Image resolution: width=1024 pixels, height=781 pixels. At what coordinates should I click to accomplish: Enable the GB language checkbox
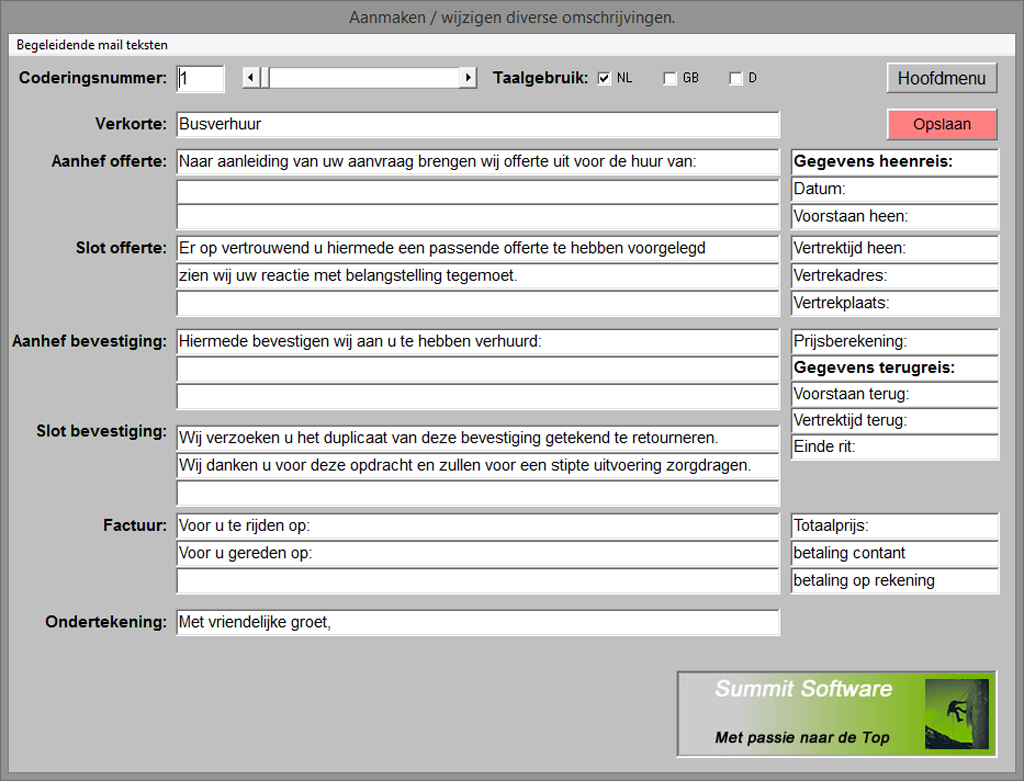[670, 79]
